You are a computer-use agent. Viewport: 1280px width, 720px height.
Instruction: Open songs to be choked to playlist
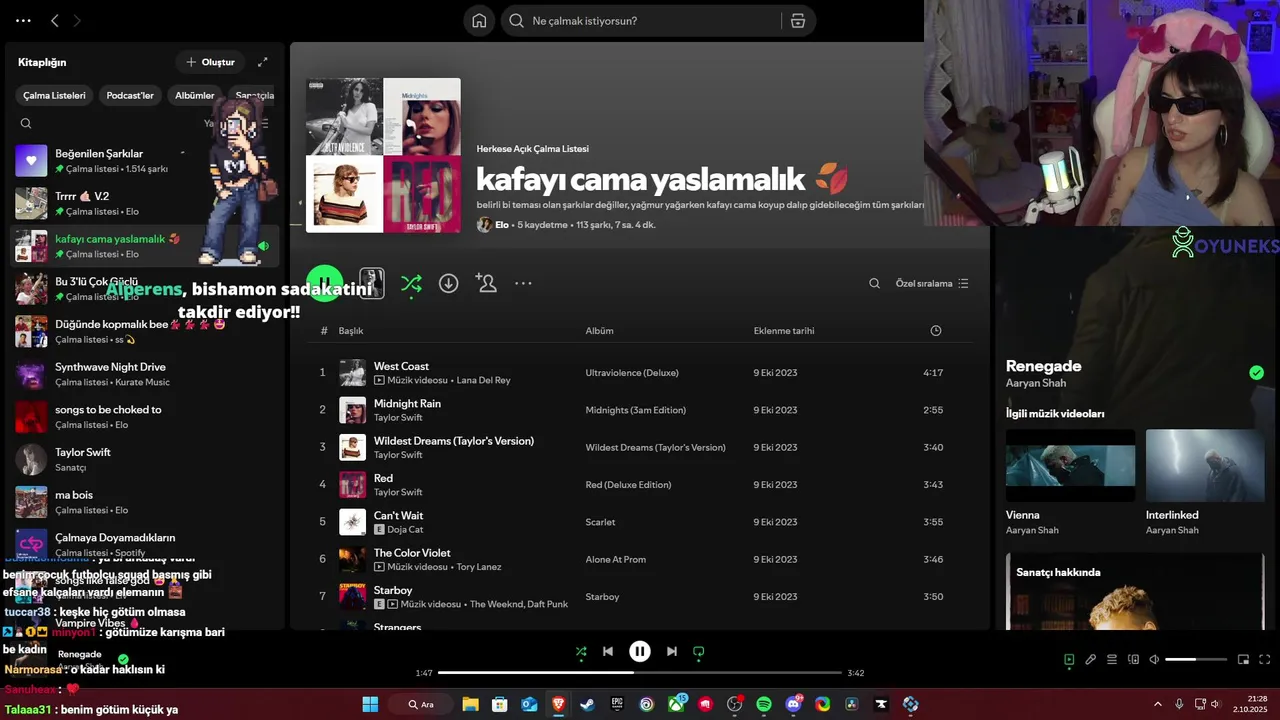[145, 417]
